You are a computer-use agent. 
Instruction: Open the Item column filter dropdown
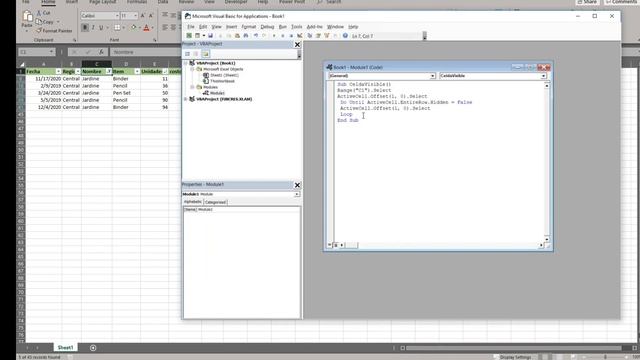(137, 71)
